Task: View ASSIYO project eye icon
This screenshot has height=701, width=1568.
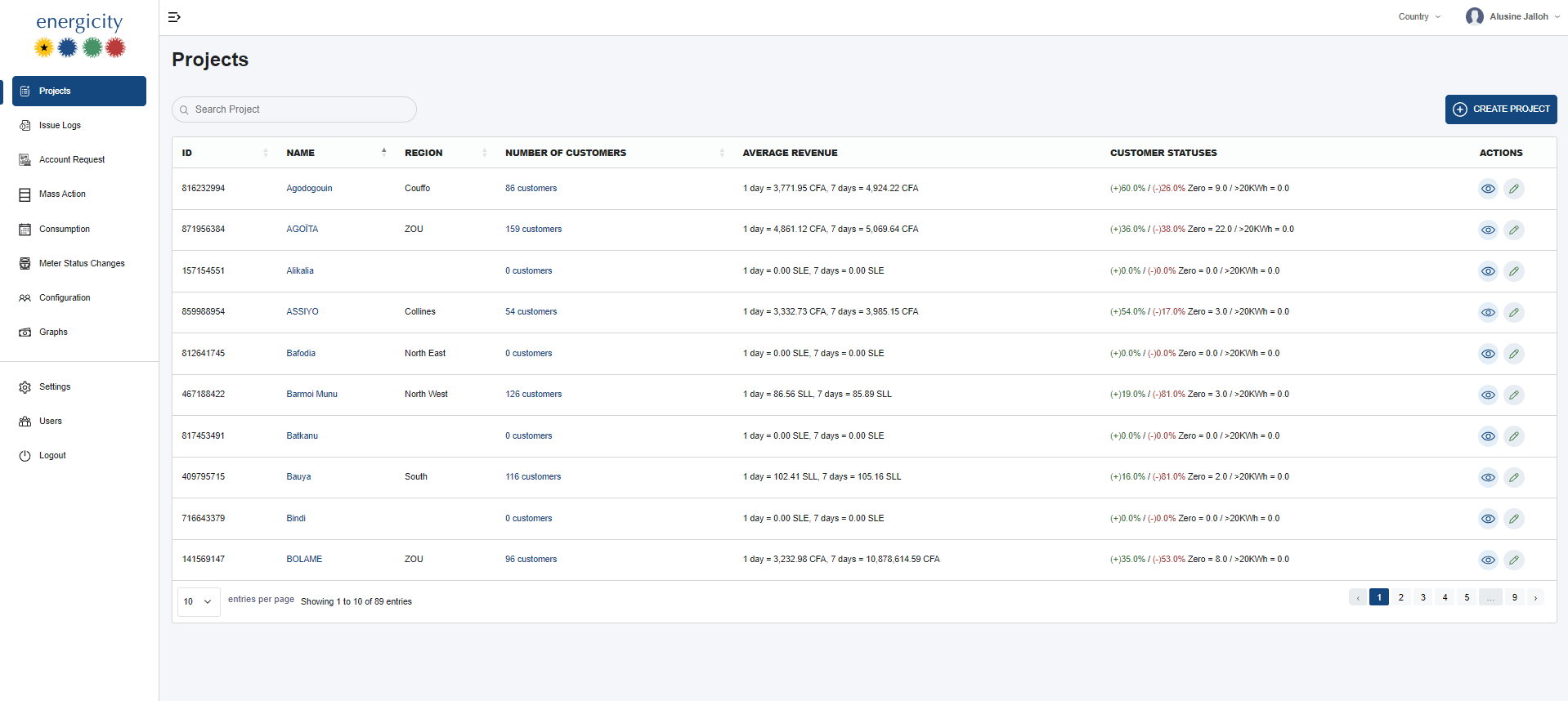Action: pyautogui.click(x=1488, y=312)
